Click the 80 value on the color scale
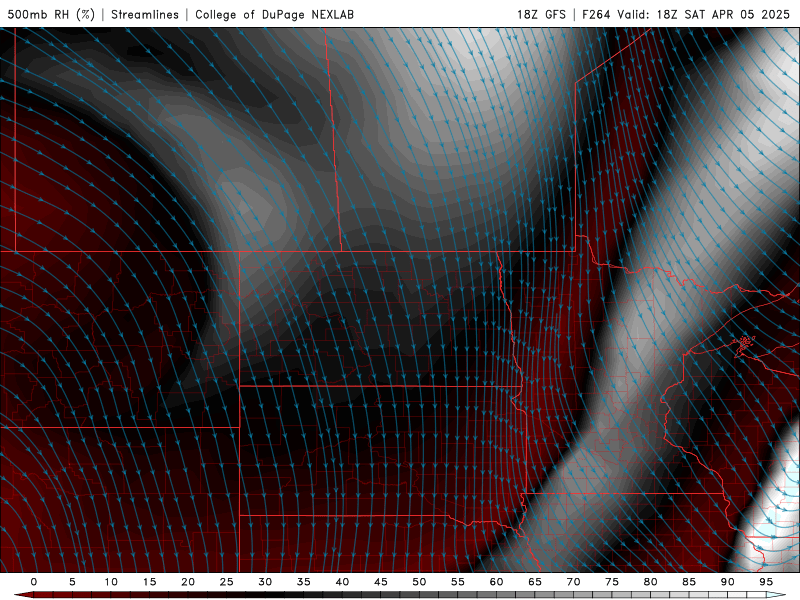The image size is (800, 600). [x=650, y=582]
